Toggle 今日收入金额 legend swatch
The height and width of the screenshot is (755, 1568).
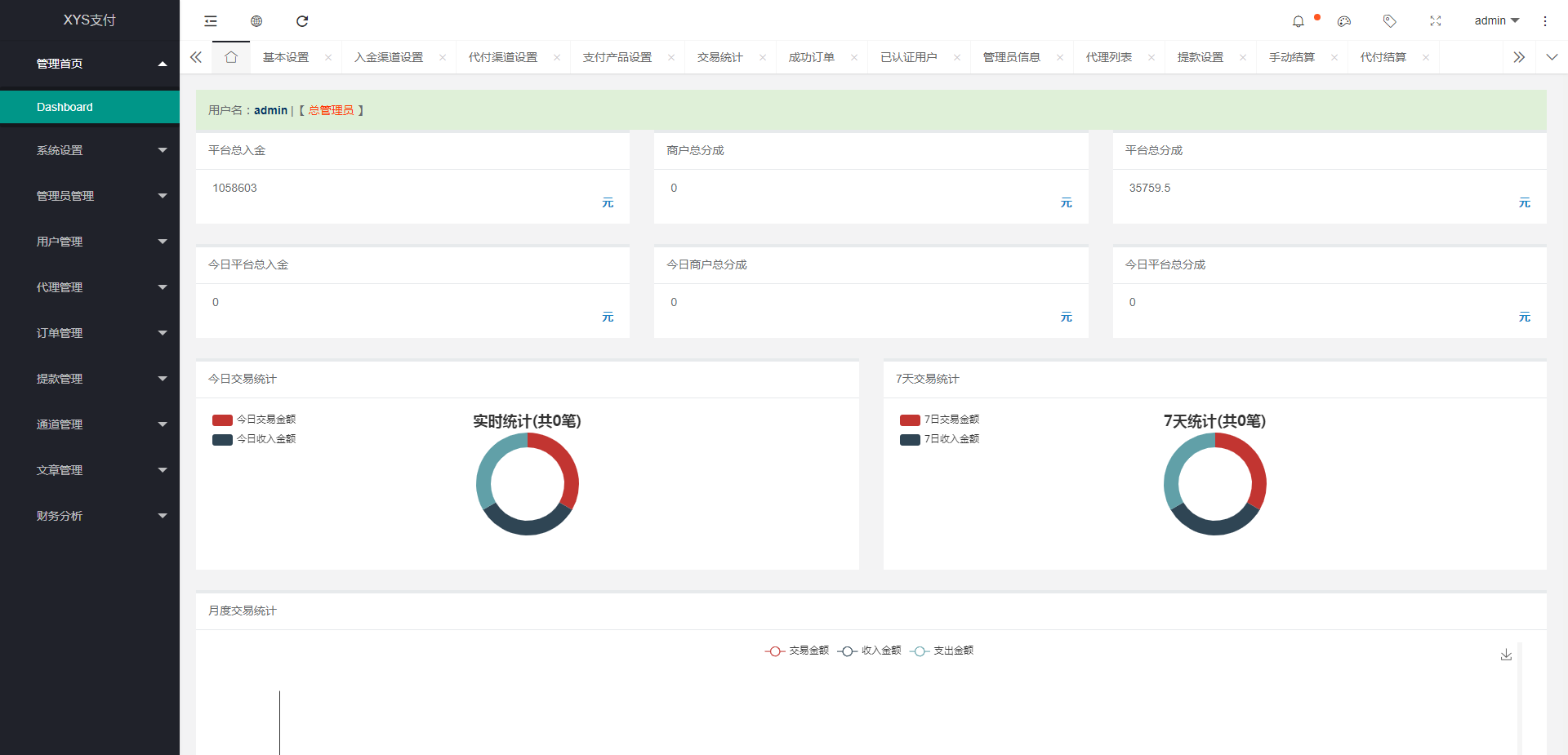pyautogui.click(x=222, y=439)
